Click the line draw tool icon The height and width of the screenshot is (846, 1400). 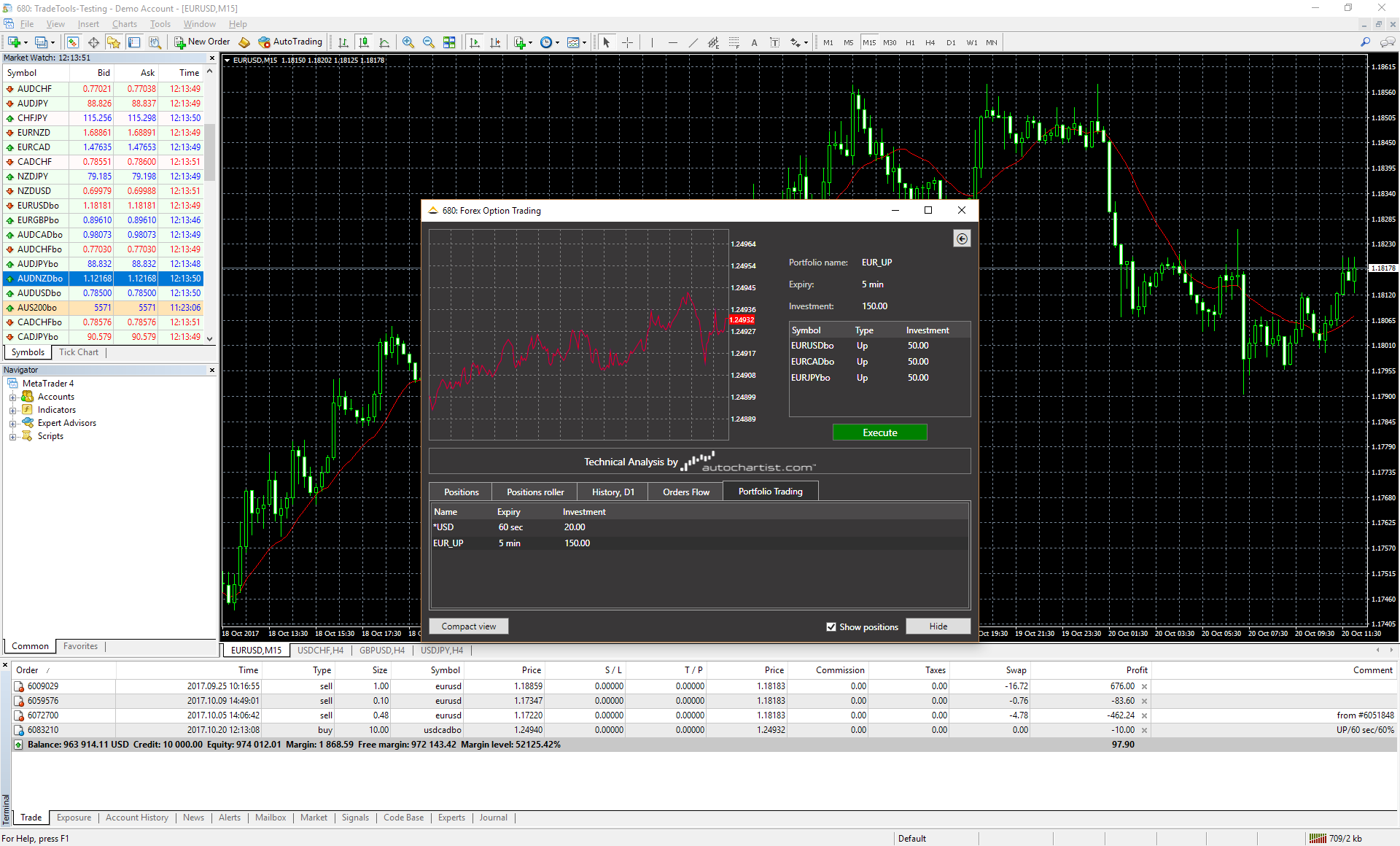693,42
